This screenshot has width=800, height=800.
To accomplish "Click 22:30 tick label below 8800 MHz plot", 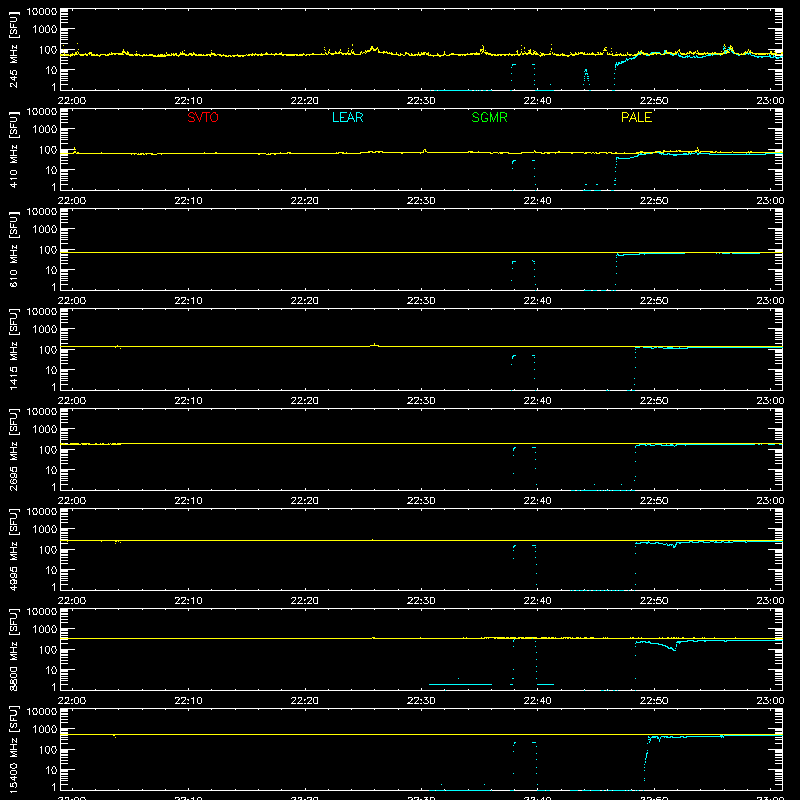I will click(x=421, y=701).
